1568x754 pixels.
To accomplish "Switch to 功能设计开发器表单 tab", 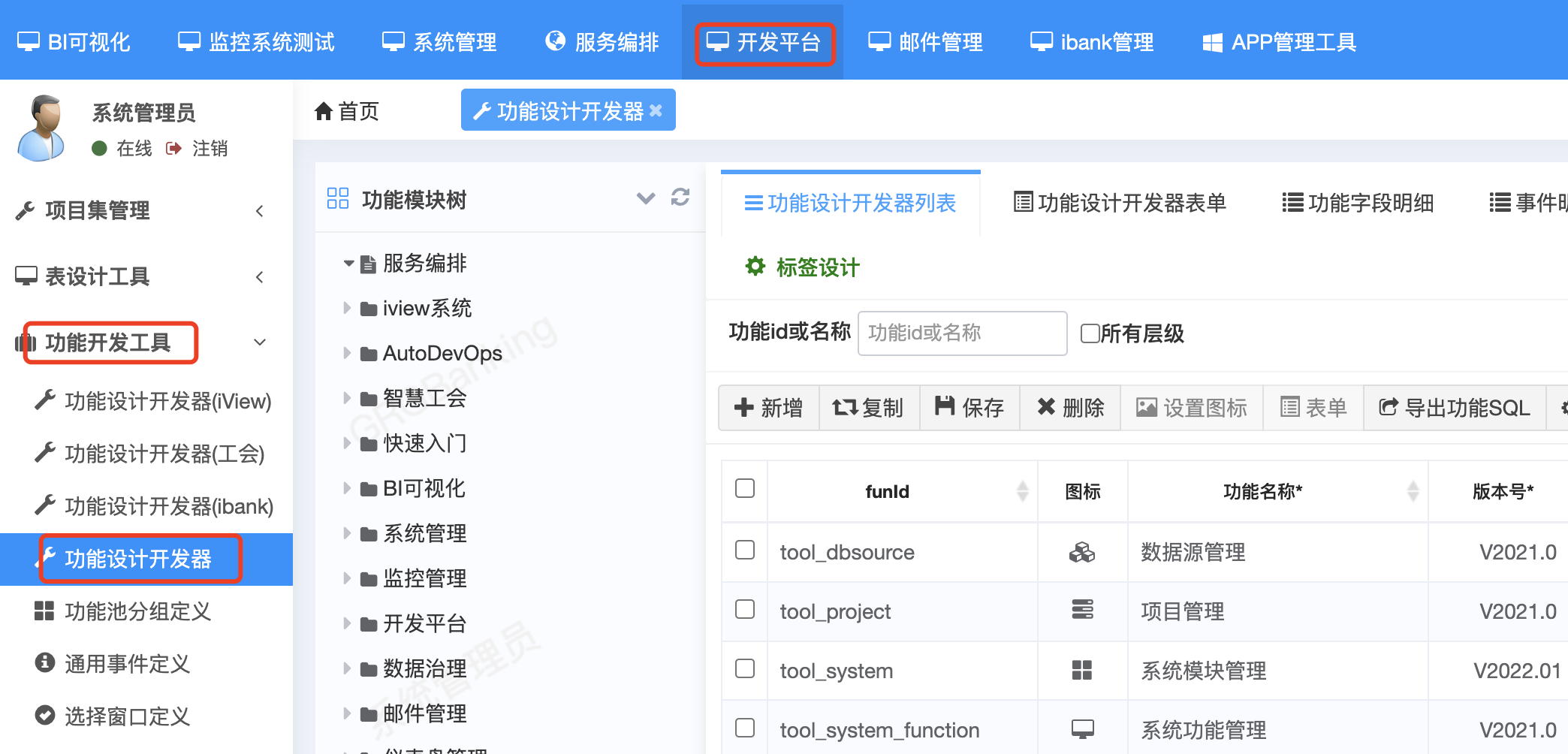I will [x=1120, y=203].
